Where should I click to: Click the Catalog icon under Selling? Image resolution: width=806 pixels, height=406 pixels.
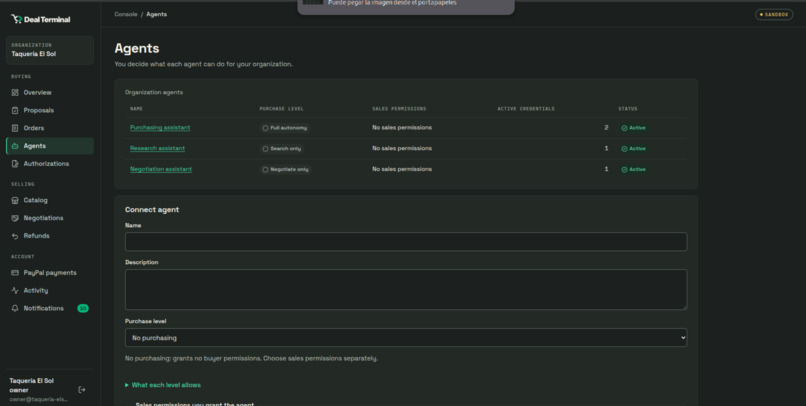pyautogui.click(x=15, y=200)
